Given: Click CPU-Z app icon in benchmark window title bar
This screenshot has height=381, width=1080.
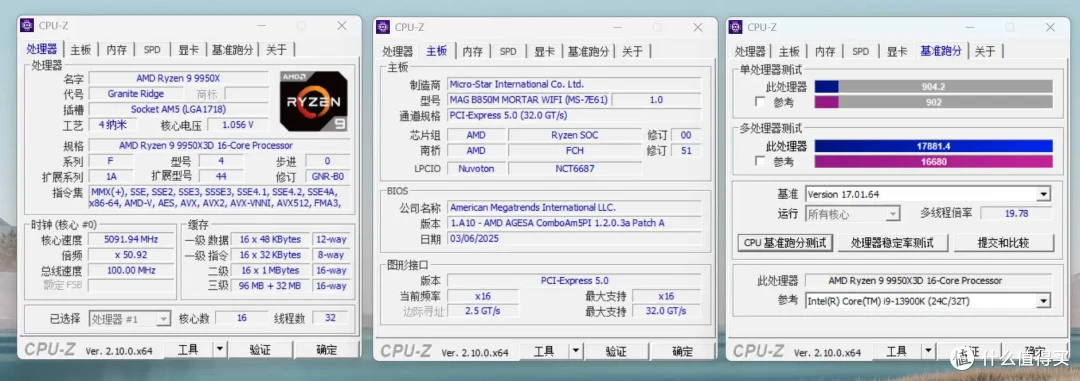Looking at the screenshot, I should 736,27.
